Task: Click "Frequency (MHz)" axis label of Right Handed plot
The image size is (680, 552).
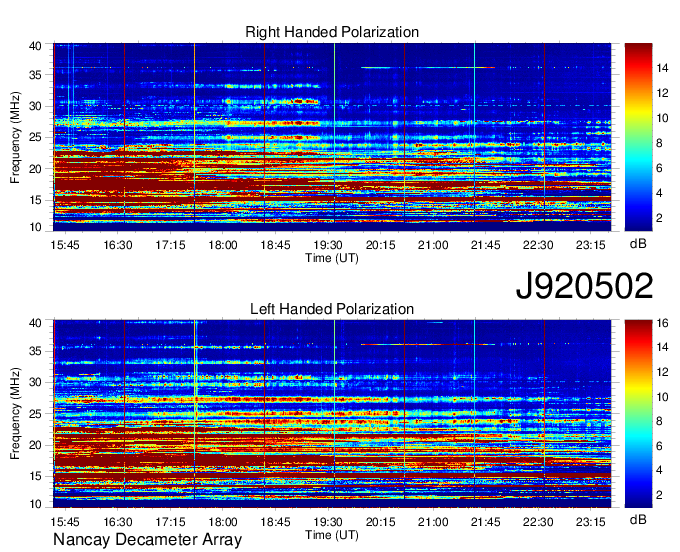Action: 15,137
